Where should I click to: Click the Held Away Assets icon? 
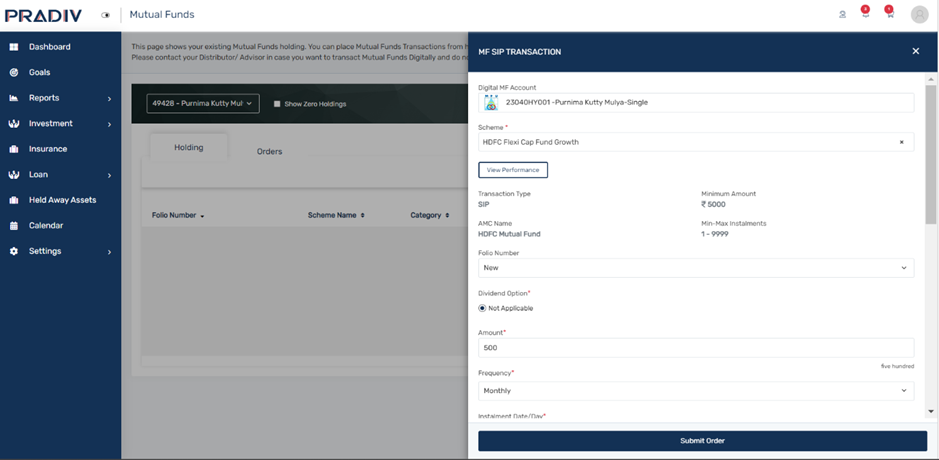pos(14,200)
